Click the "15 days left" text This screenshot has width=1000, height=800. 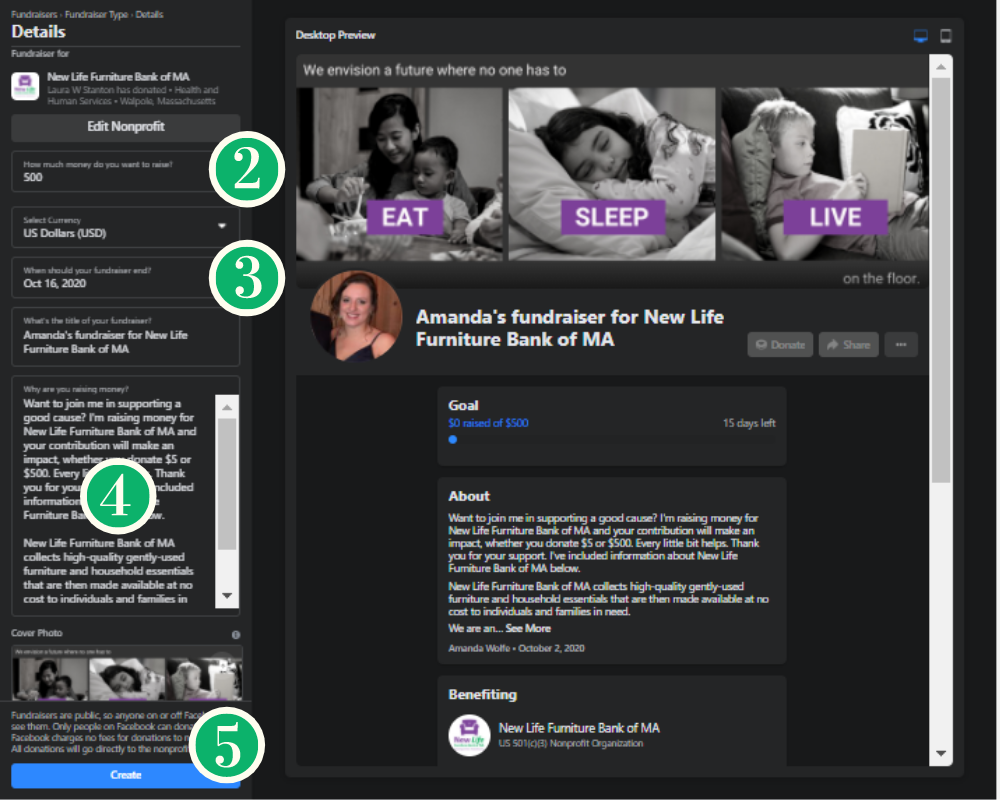pos(749,423)
